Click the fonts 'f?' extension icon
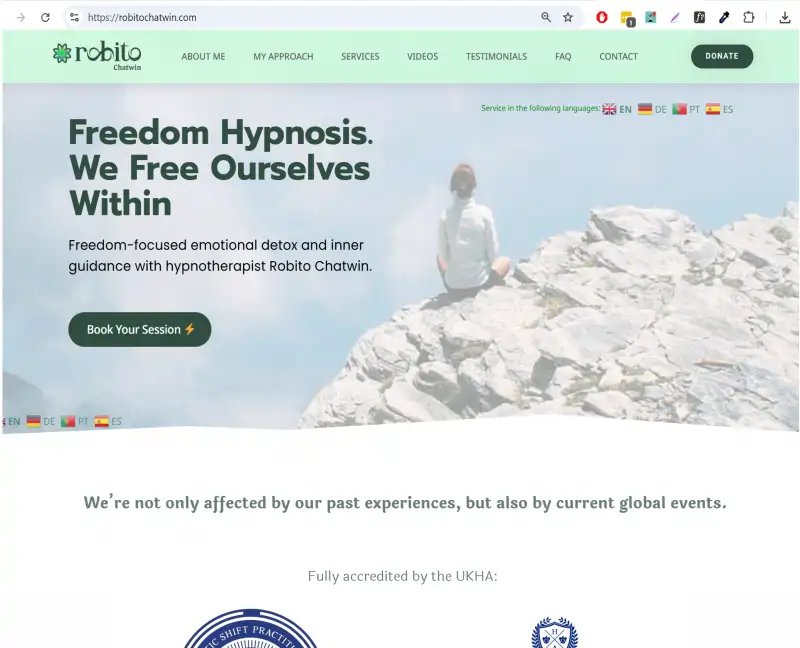The image size is (800, 648). 699,17
